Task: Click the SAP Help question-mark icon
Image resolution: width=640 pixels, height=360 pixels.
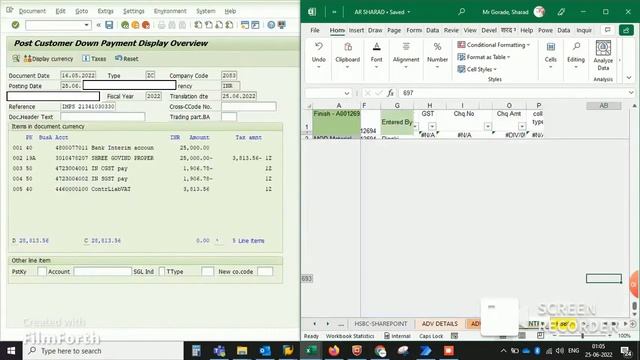Action: point(271,25)
